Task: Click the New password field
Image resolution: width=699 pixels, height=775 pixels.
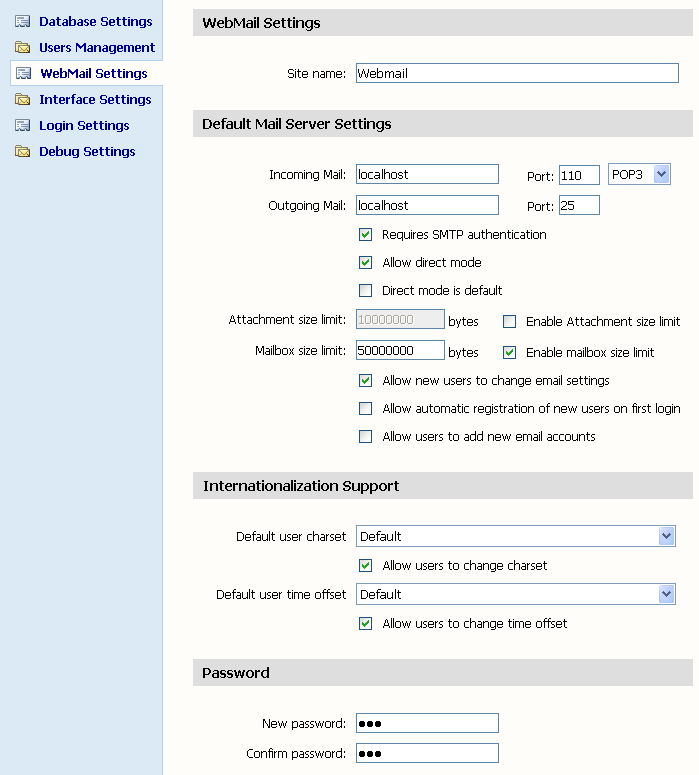Action: point(427,723)
